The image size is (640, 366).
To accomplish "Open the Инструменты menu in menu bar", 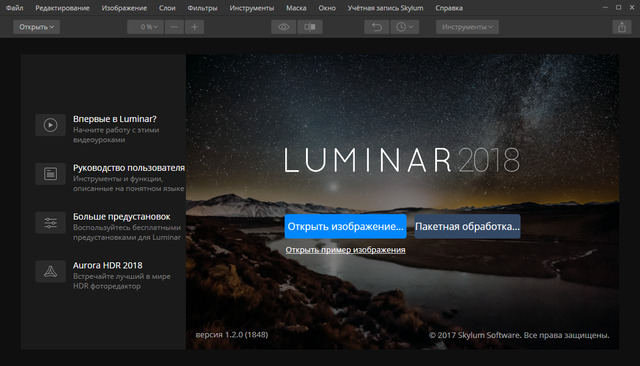I will point(251,8).
